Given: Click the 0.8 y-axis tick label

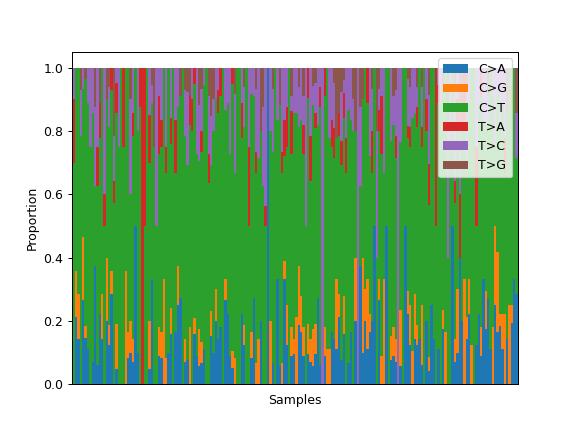Looking at the screenshot, I should 54,132.
